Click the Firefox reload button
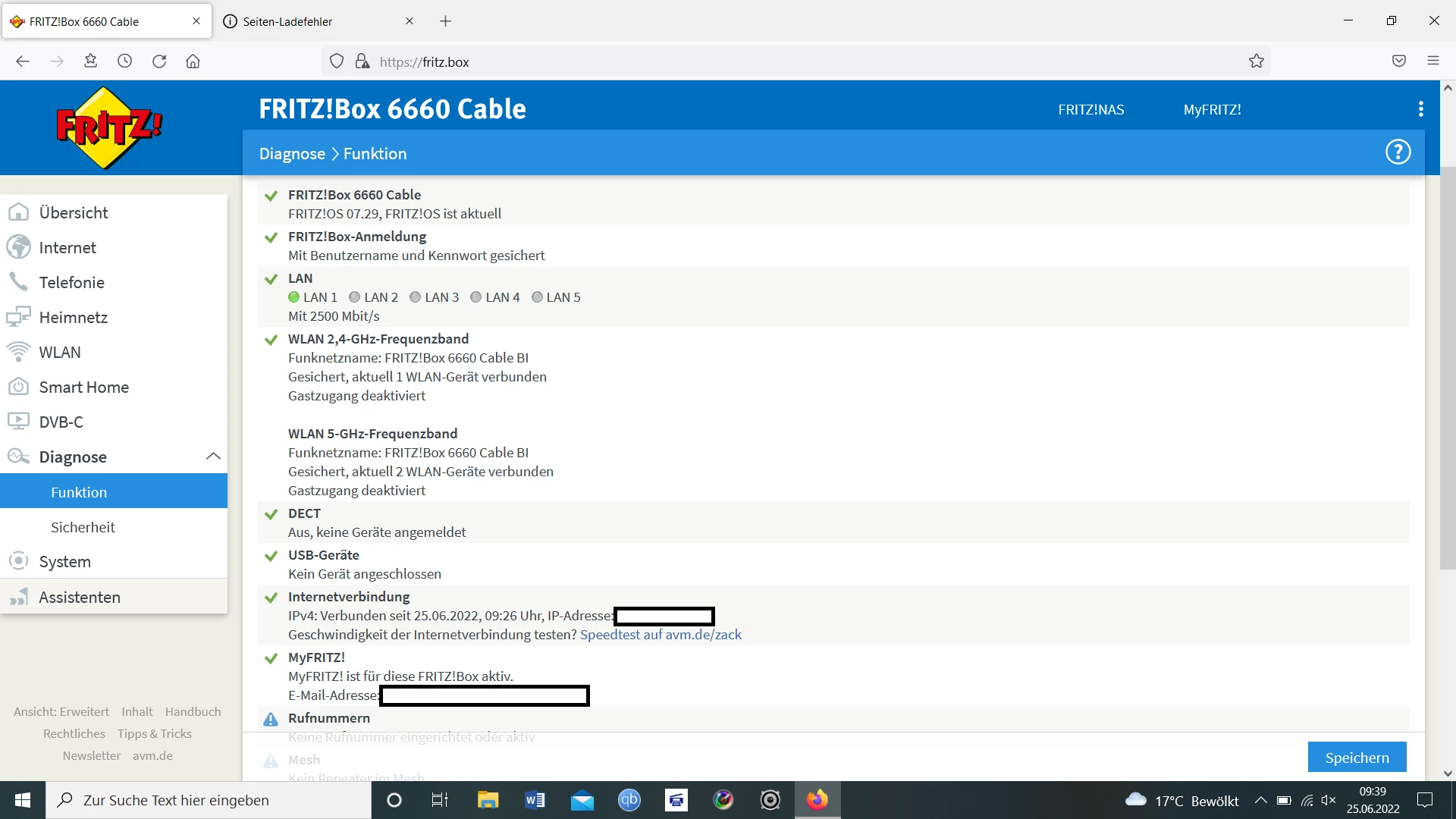 tap(159, 61)
